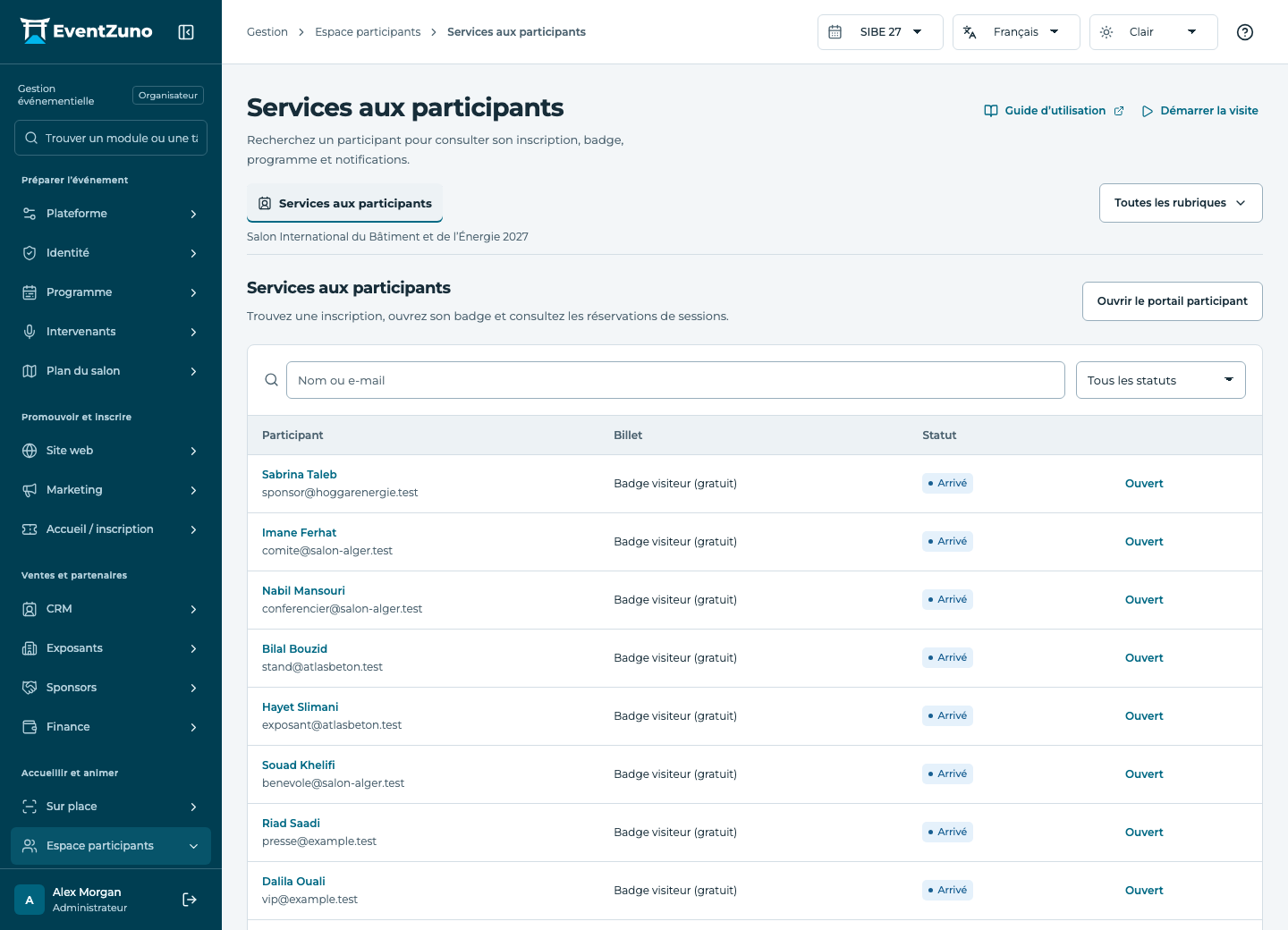Open the Tous les statuts filter
Screen dimensions: 1288x930
(x=1161, y=380)
